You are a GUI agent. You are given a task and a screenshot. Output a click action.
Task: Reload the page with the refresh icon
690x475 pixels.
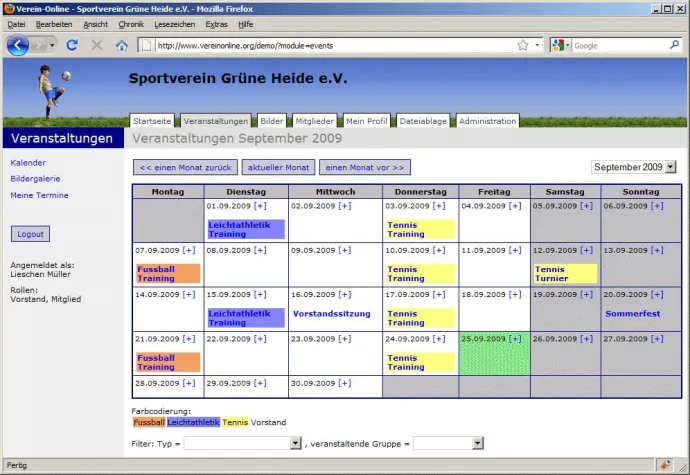point(72,45)
